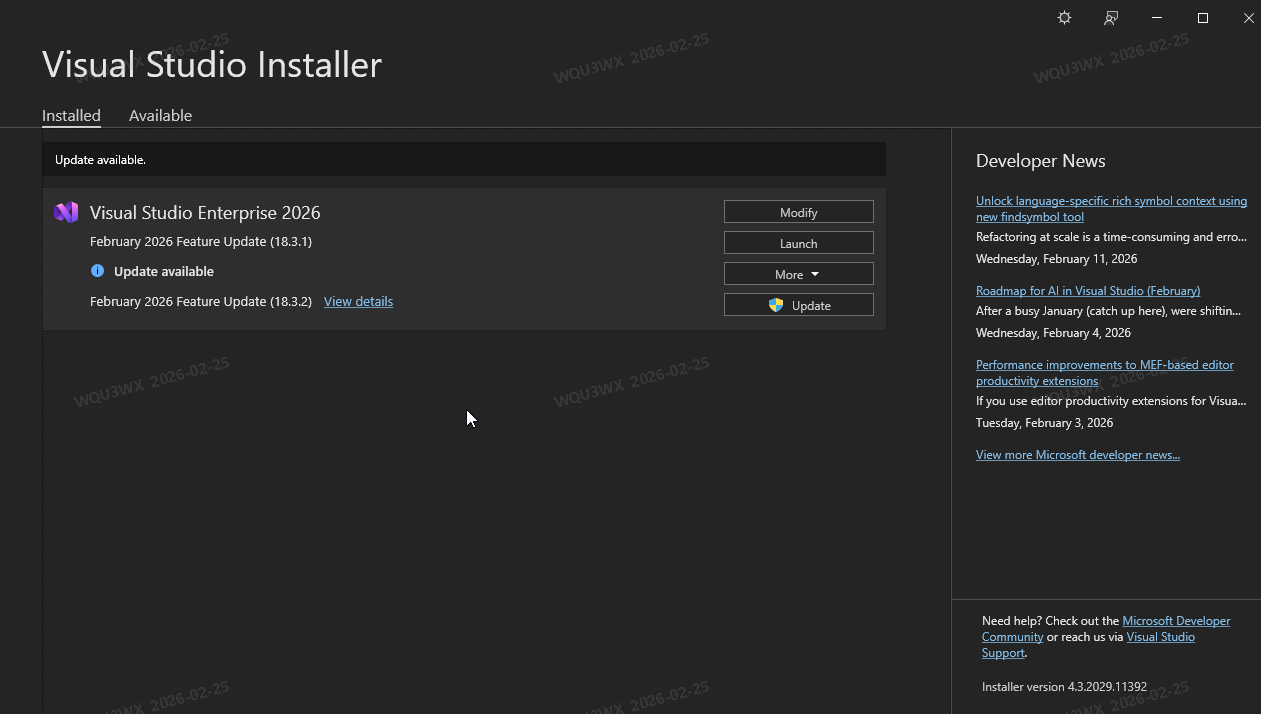Viewport: 1261px width, 714px height.
Task: Expand the More dropdown button
Action: point(799,274)
